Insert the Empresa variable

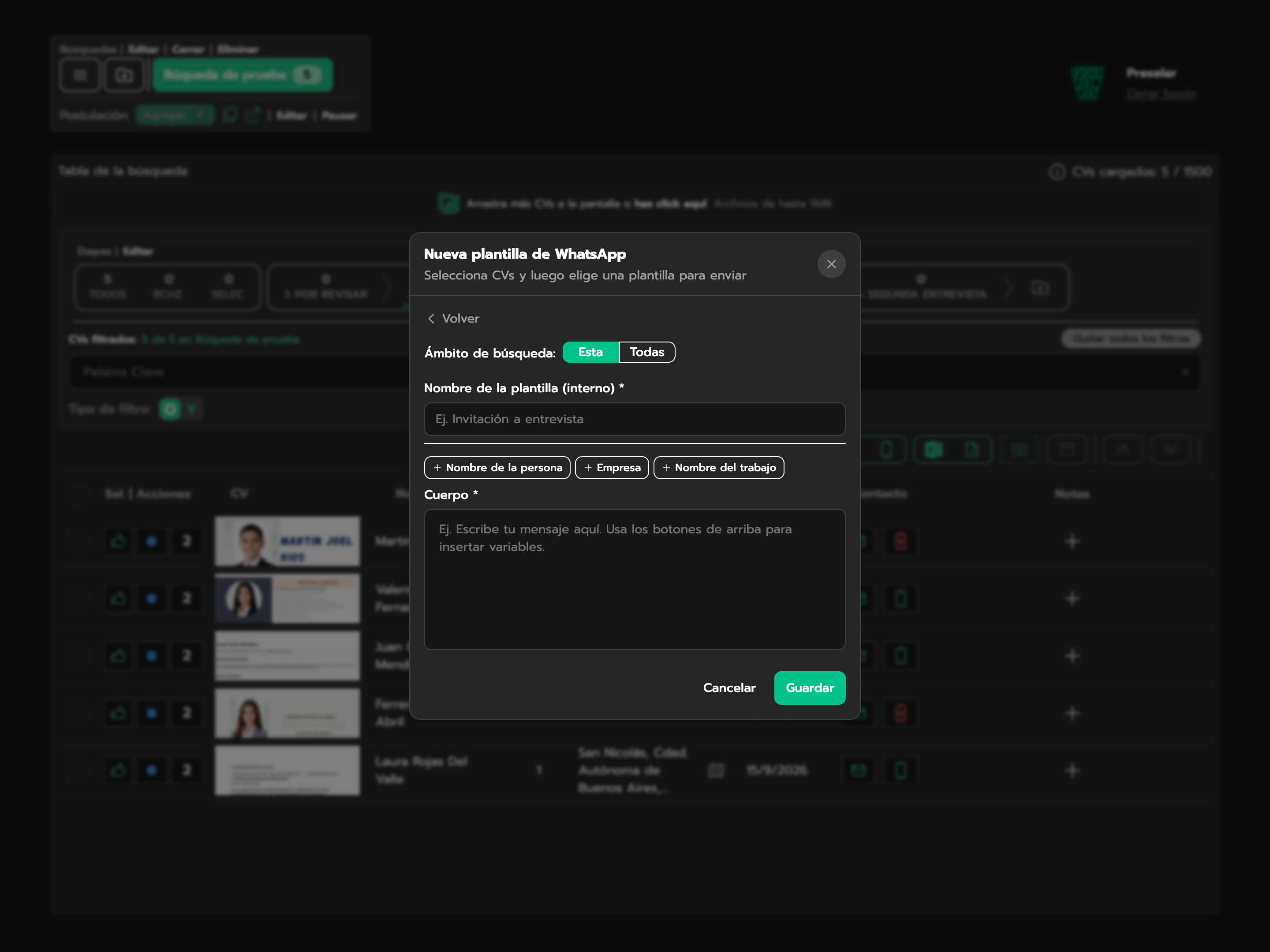(x=612, y=468)
